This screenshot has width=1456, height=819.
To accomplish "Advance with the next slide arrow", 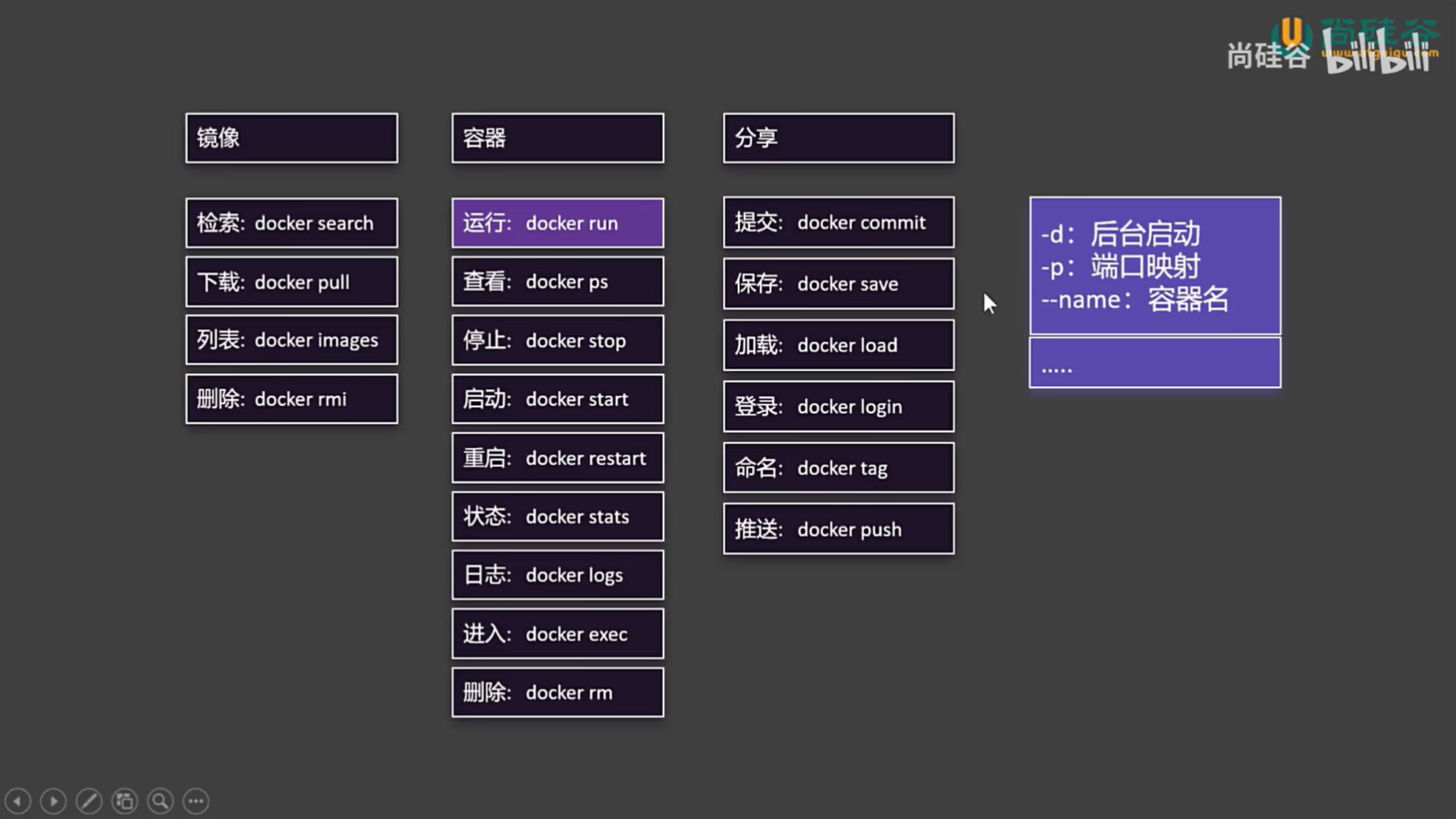I will 53,801.
